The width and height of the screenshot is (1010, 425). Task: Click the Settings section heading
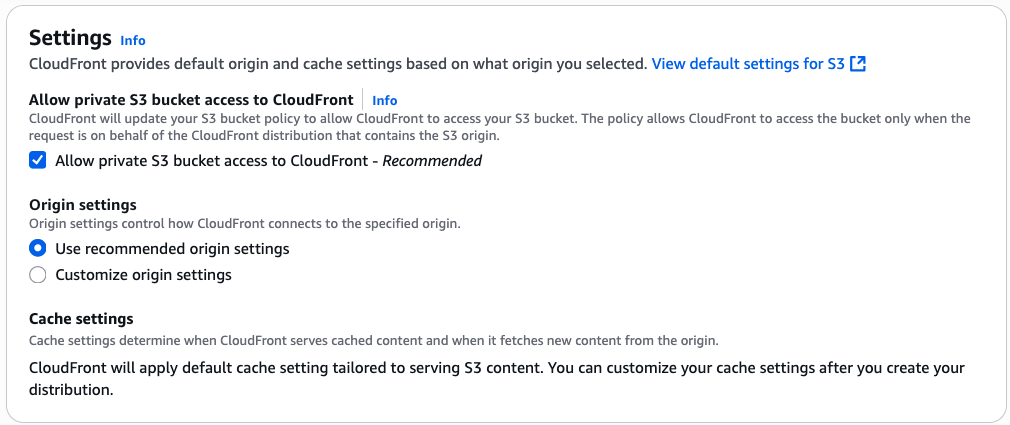pos(70,38)
